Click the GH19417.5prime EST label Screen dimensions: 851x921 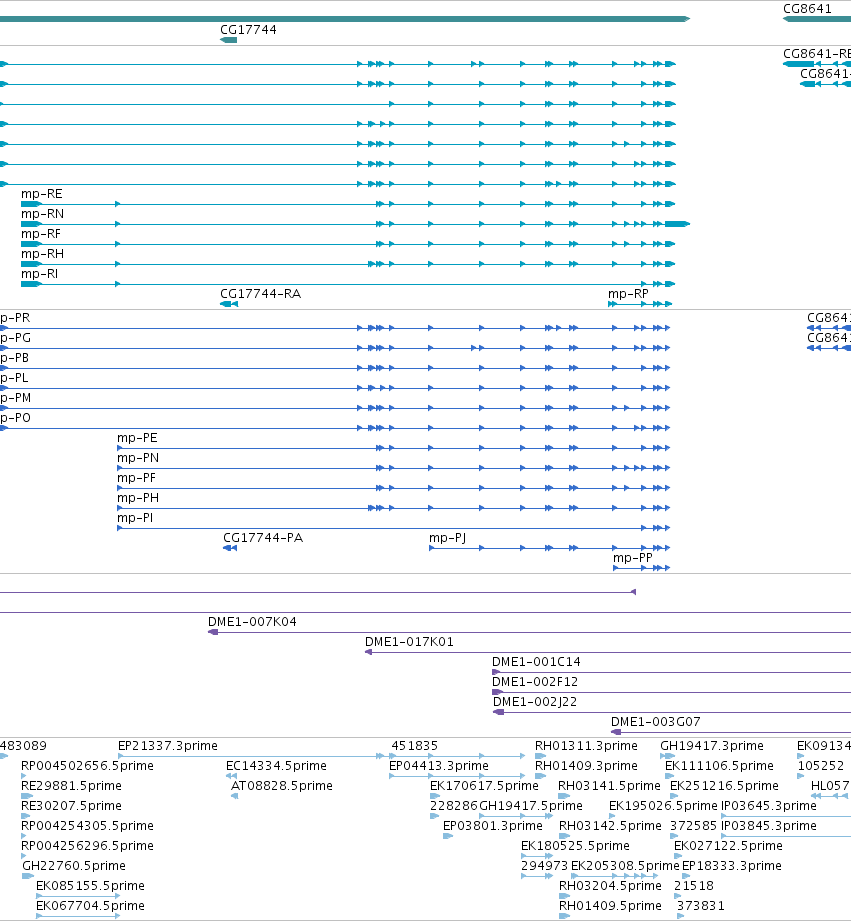(x=531, y=805)
